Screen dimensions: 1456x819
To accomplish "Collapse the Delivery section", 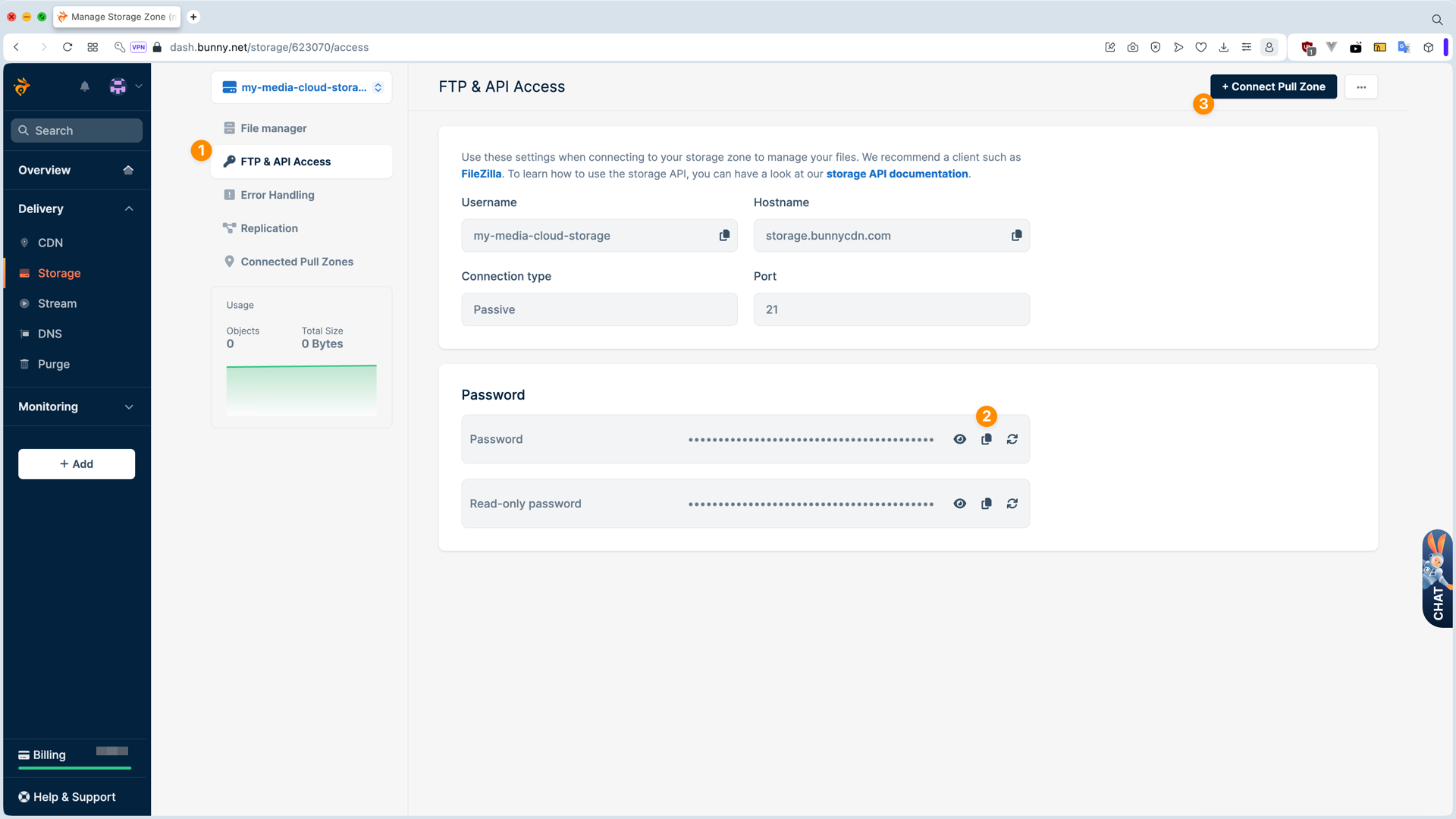I will pos(76,209).
